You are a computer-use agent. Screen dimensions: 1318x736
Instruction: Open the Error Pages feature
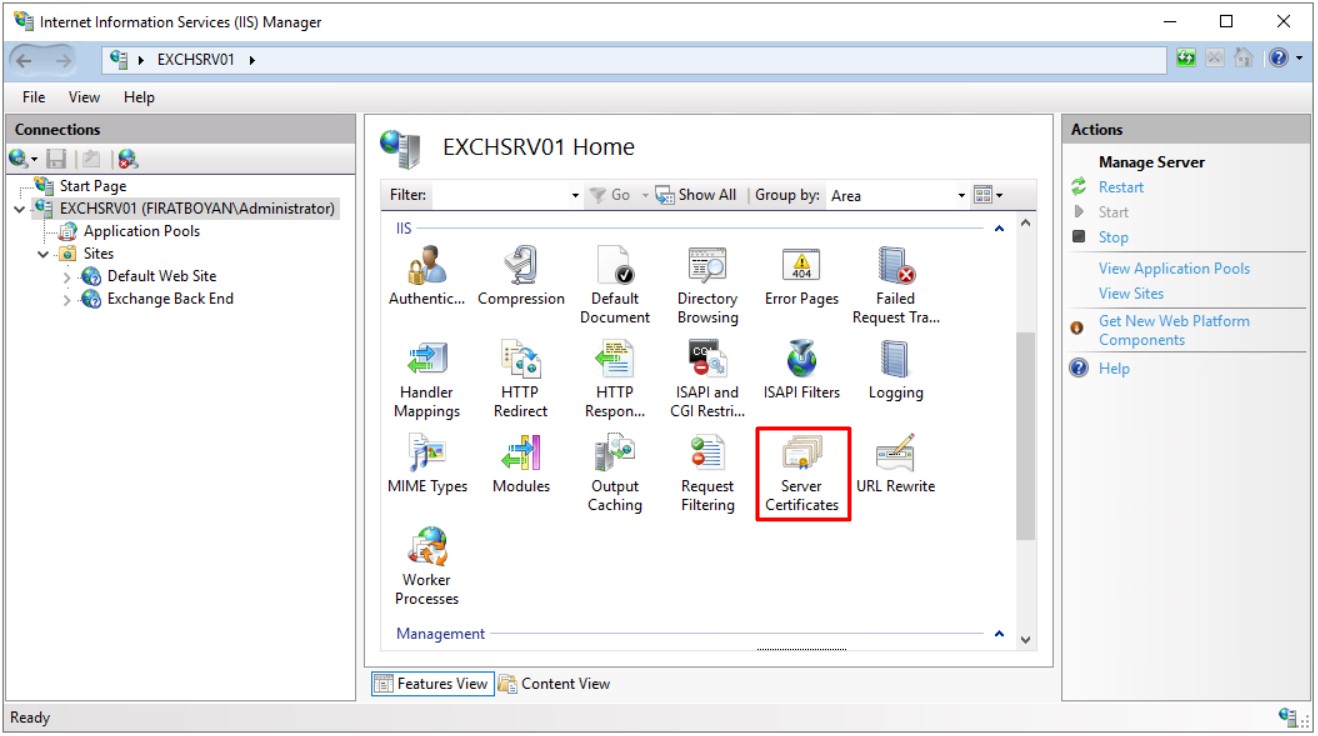(x=801, y=278)
